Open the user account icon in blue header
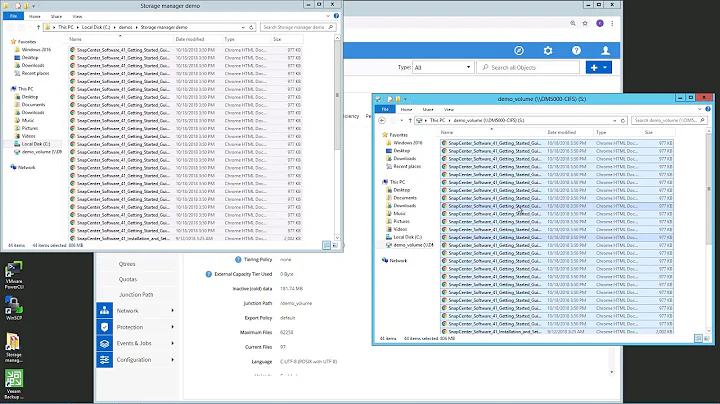 (606, 50)
